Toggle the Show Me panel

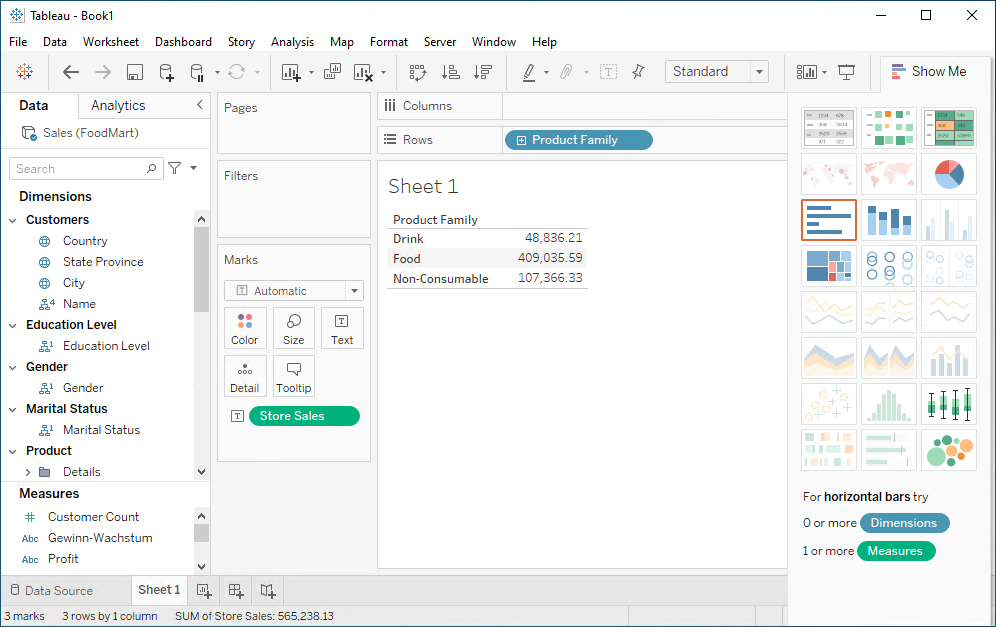click(x=929, y=71)
